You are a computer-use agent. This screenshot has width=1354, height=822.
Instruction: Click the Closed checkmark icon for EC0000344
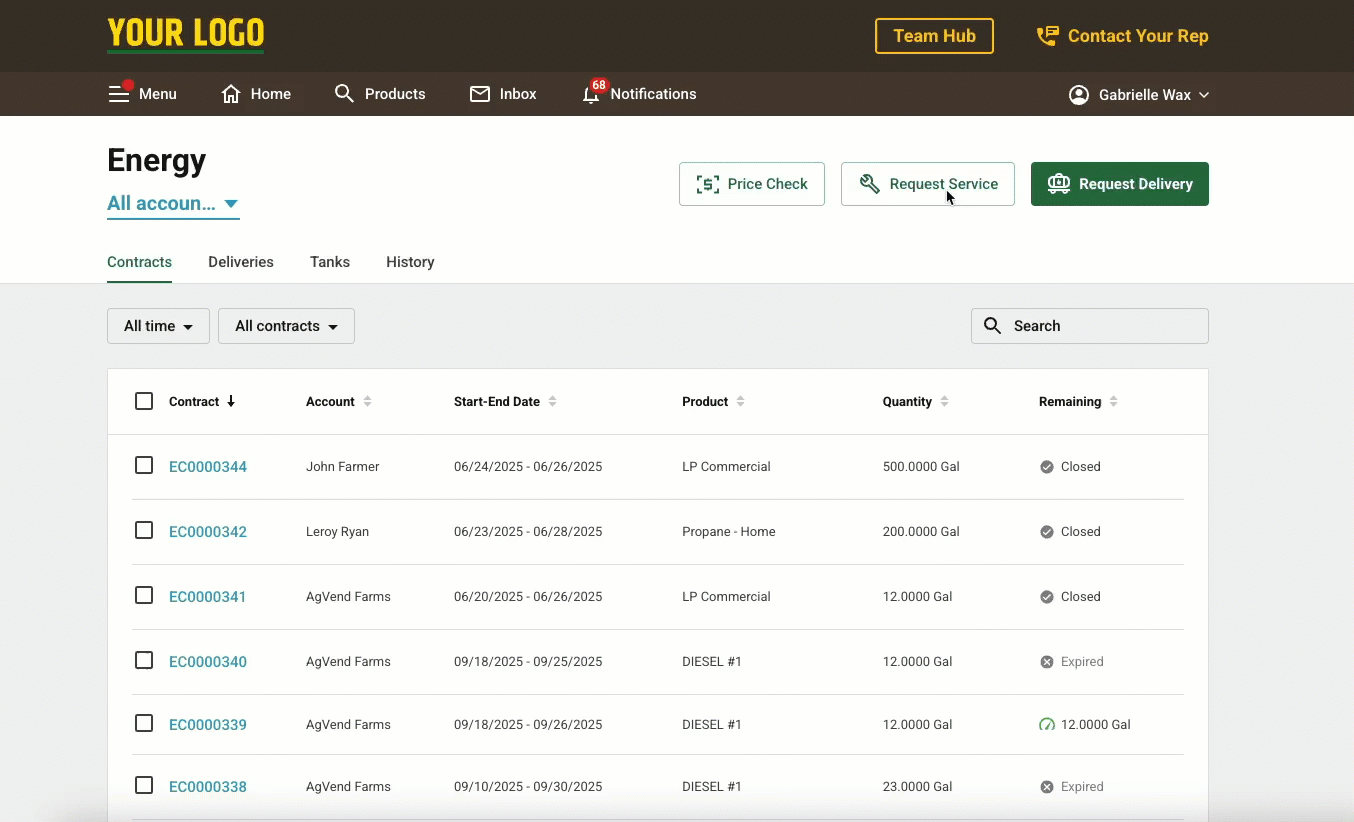[1047, 467]
